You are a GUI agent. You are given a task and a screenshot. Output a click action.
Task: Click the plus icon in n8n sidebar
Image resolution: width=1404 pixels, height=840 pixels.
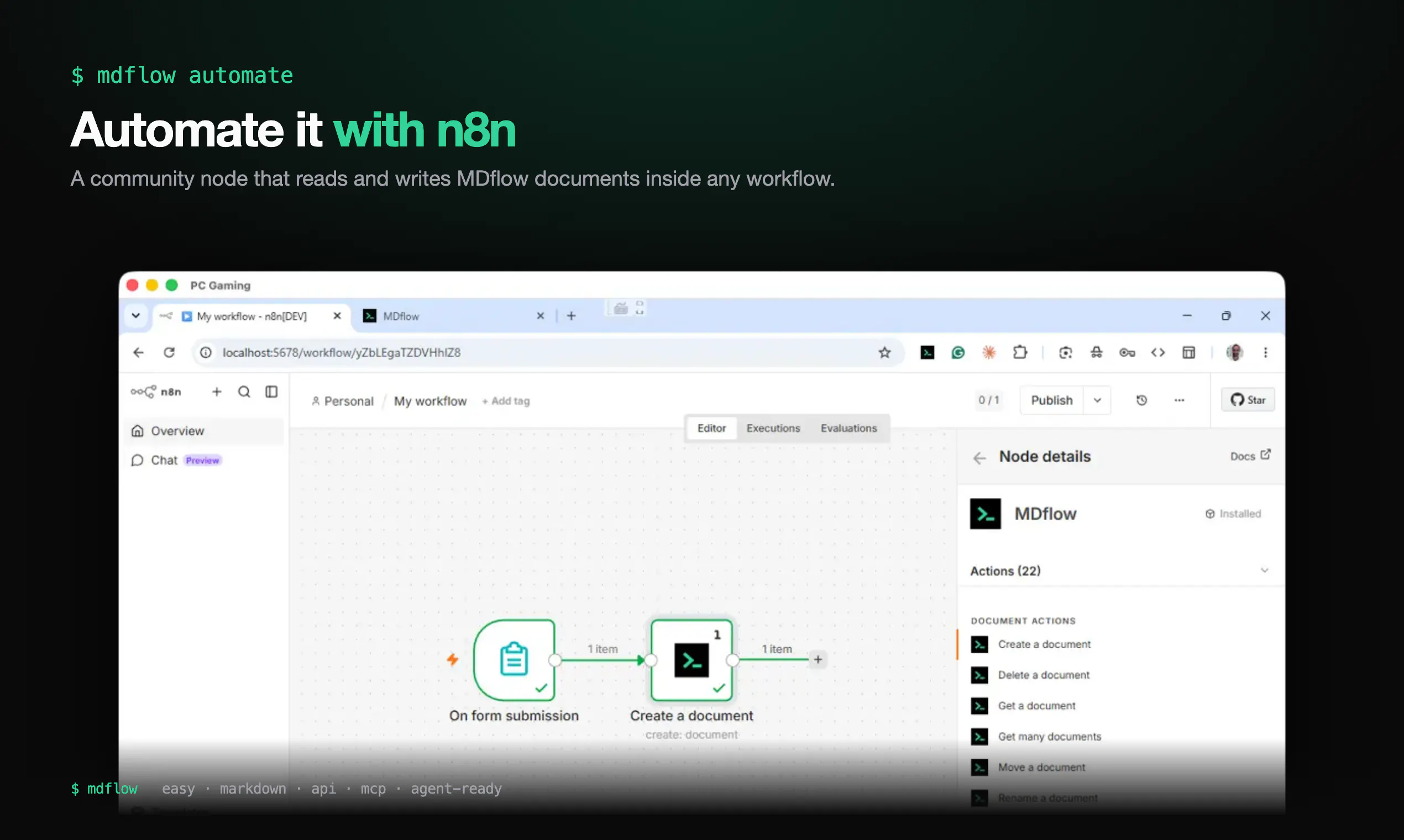click(217, 392)
